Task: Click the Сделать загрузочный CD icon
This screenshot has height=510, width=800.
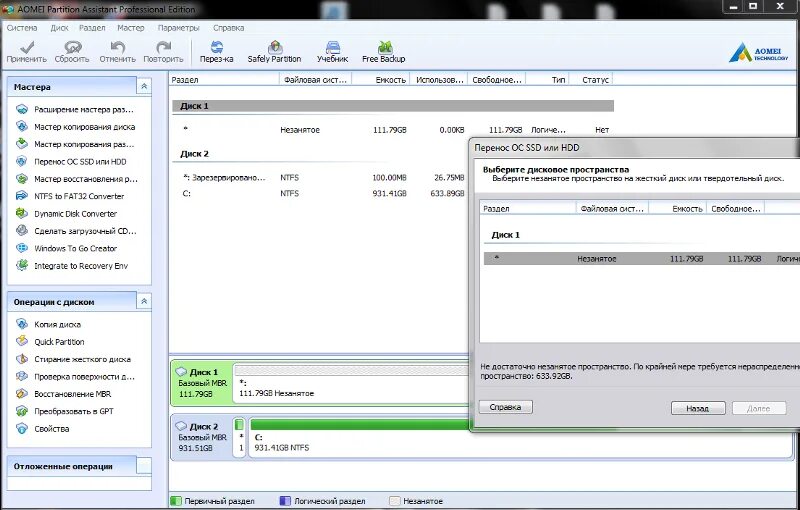Action: coord(22,231)
